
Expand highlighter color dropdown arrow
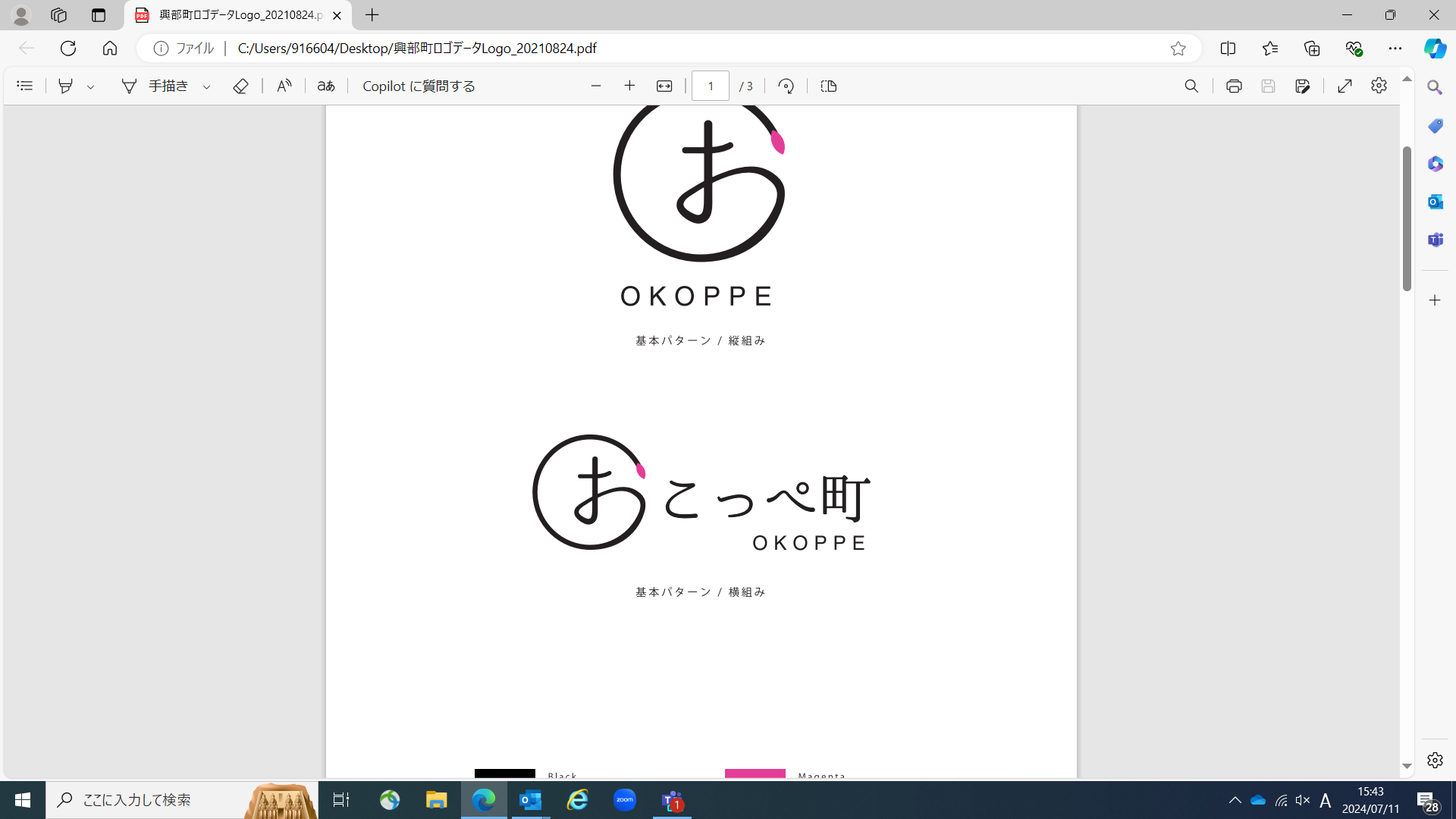tap(90, 87)
